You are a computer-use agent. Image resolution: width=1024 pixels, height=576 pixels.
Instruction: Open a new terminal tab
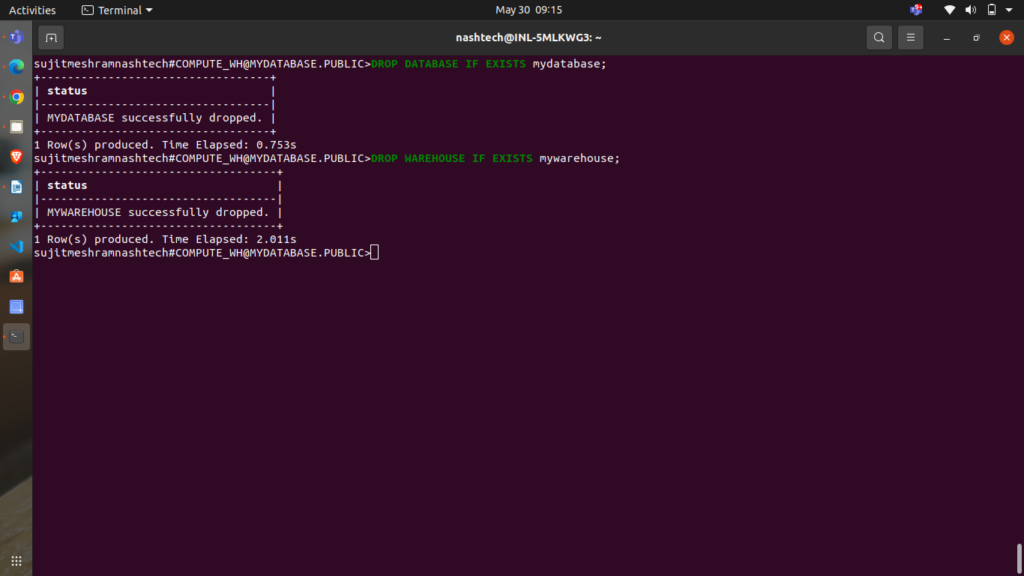click(51, 38)
